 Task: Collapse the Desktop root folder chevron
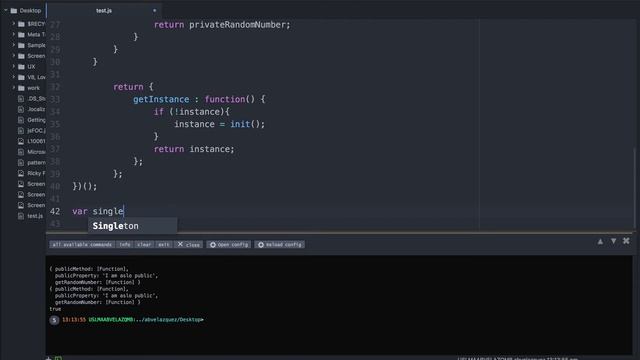point(6,11)
